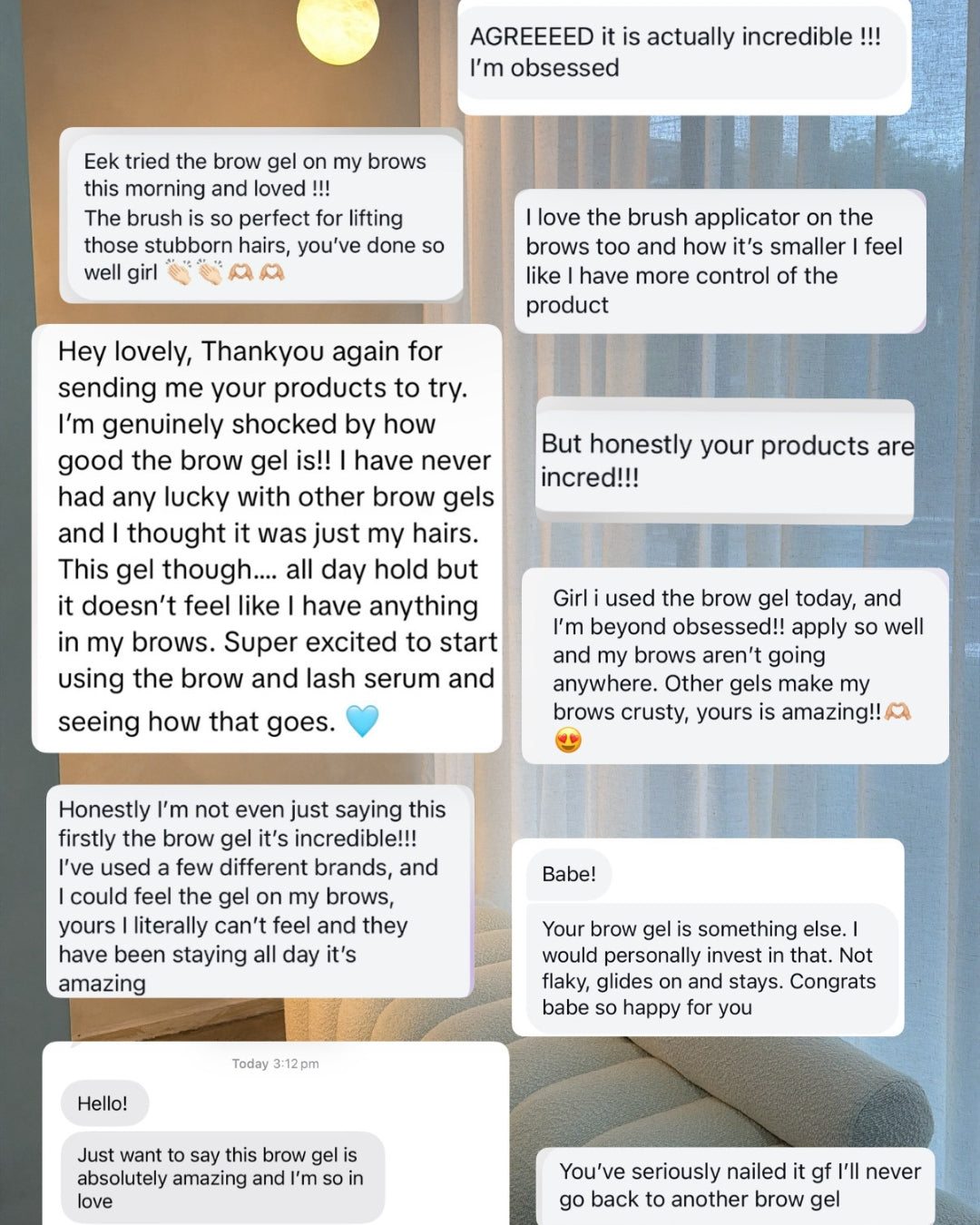The height and width of the screenshot is (1225, 980).
Task: Click the "Hello!" chat bubble
Action: coord(103,1103)
